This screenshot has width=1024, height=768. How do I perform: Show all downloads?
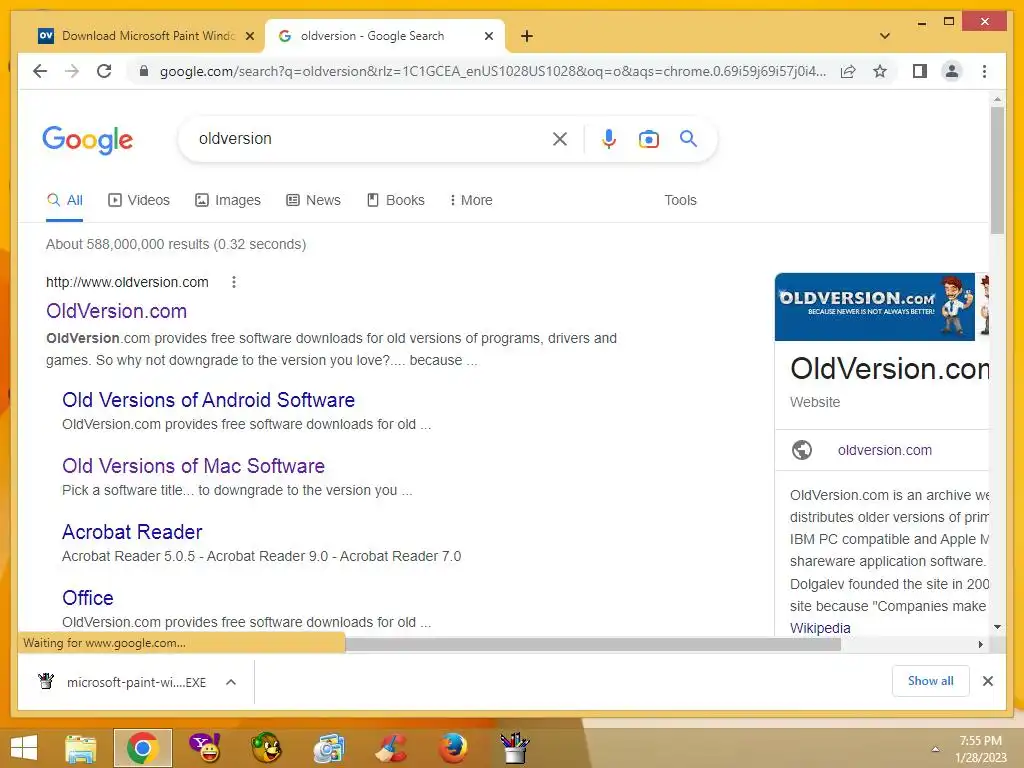(931, 680)
